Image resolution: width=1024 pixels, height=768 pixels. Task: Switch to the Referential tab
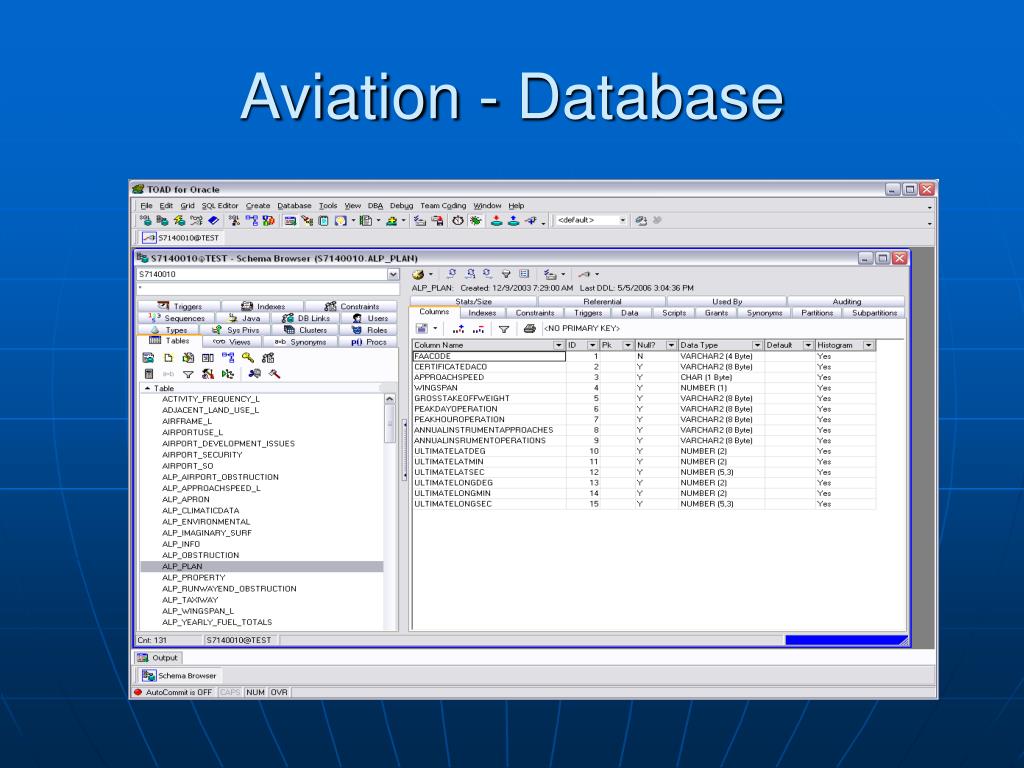tap(602, 302)
